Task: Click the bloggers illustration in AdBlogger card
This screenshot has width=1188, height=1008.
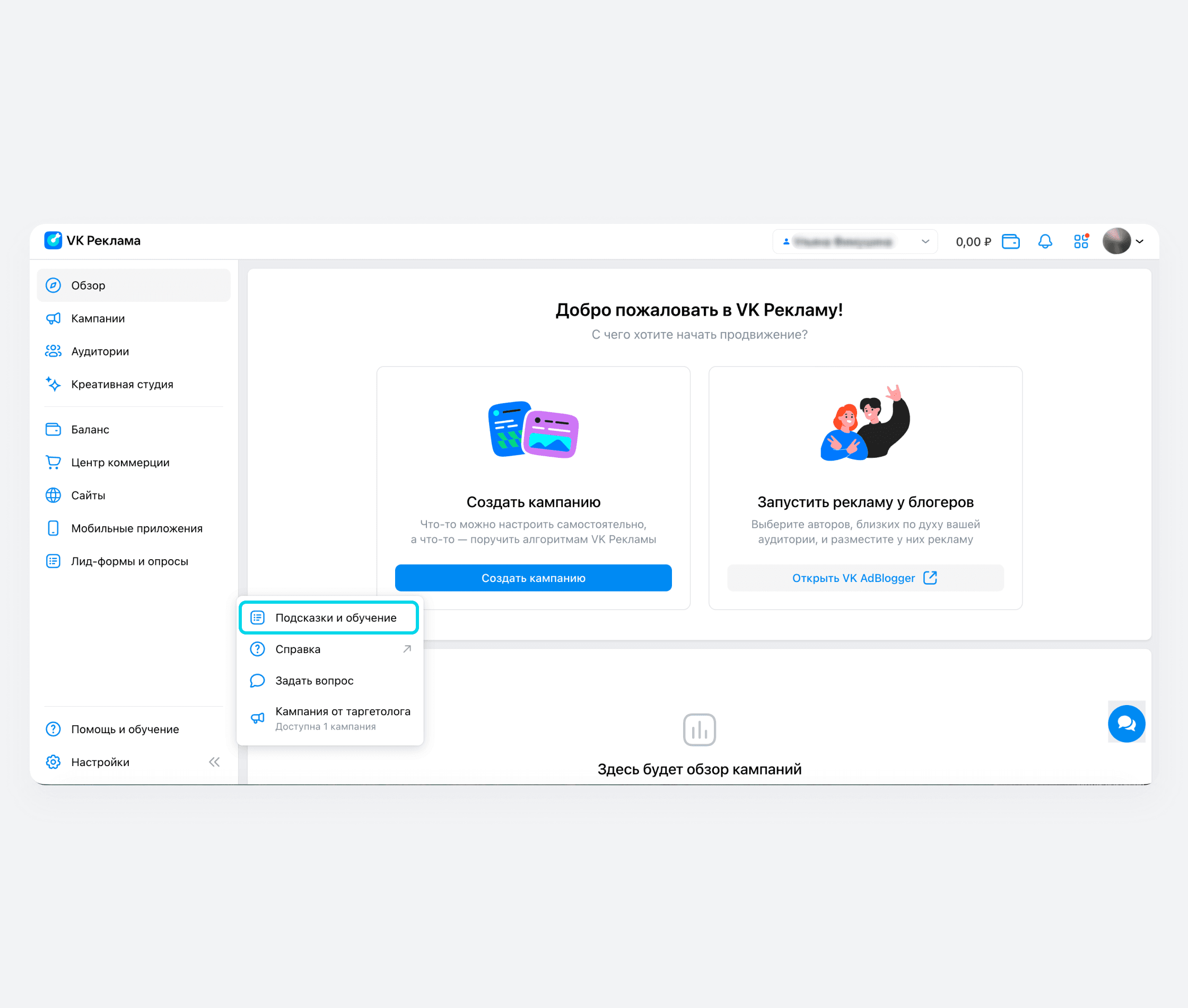Action: (866, 423)
